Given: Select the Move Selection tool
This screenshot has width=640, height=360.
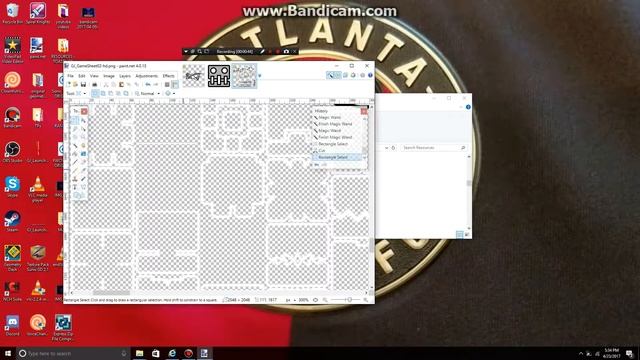Looking at the screenshot, I should 83,129.
